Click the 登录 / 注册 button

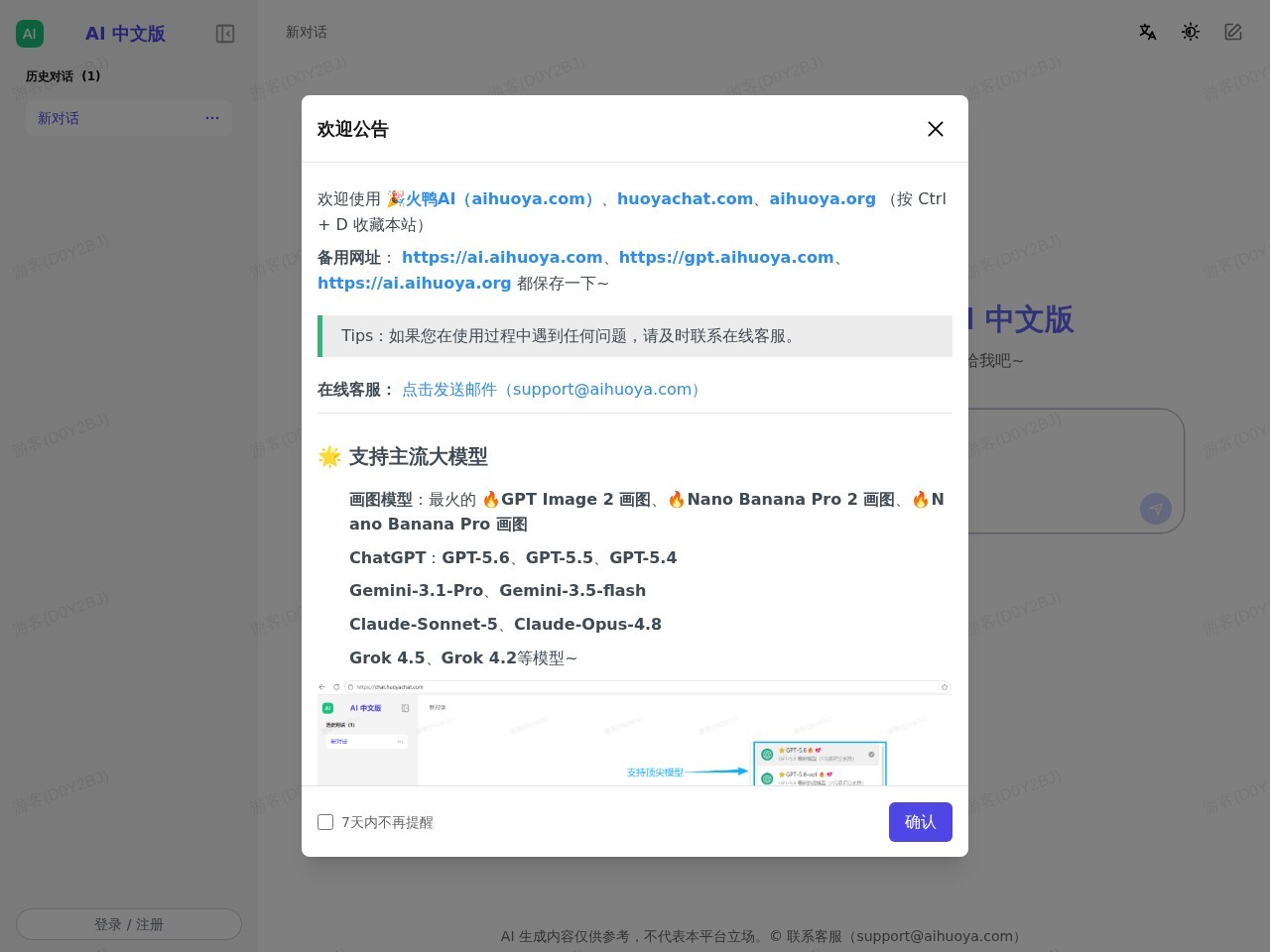pyautogui.click(x=129, y=924)
